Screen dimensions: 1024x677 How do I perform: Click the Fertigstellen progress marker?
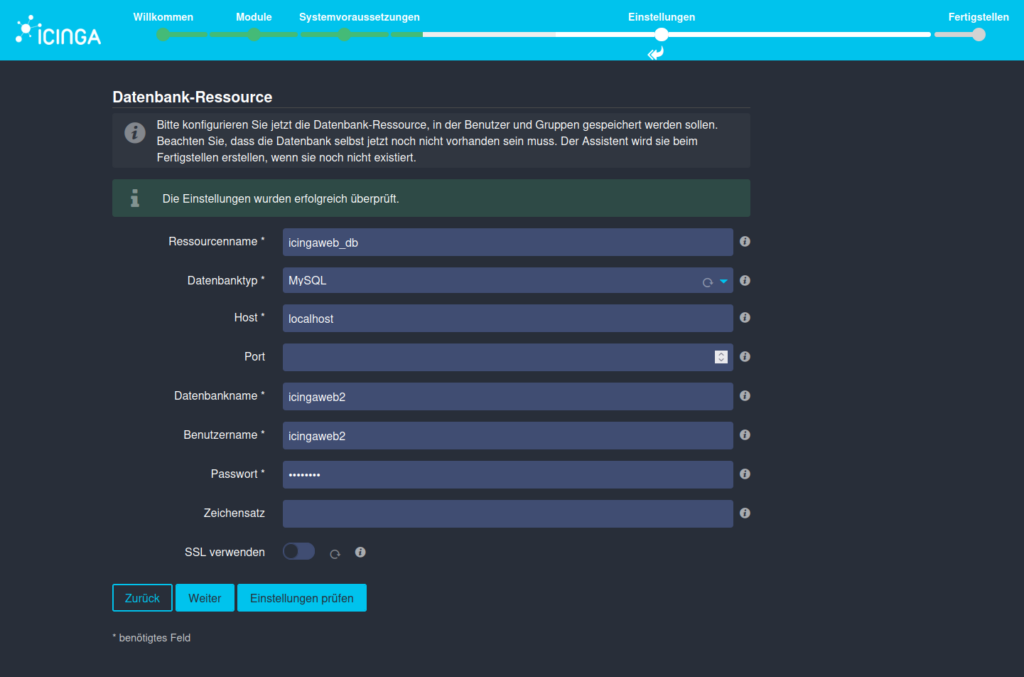pos(978,34)
